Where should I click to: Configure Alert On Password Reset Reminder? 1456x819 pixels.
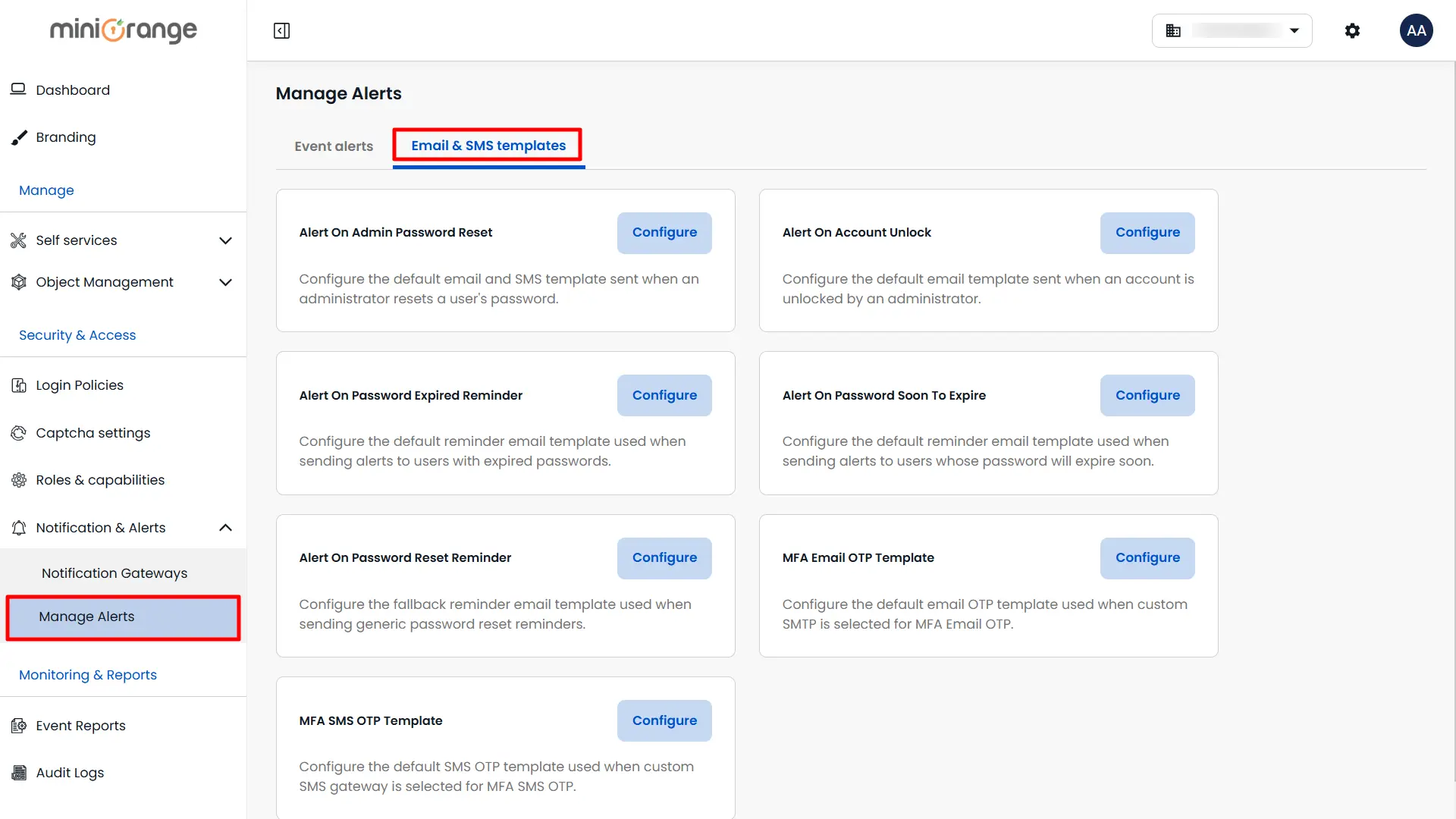click(664, 558)
